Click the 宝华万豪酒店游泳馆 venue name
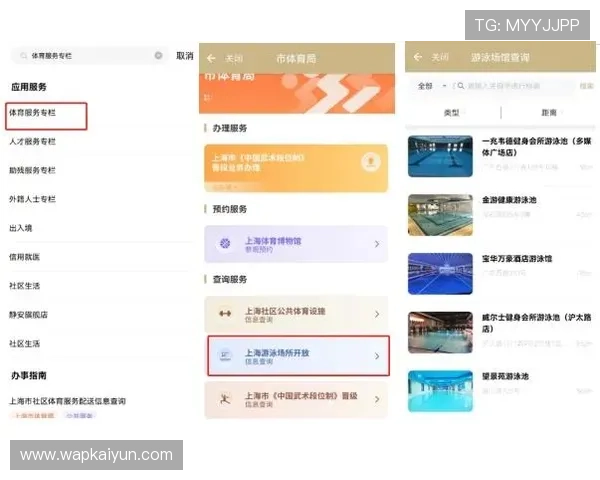Image resolution: width=600 pixels, height=480 pixels. 517,259
